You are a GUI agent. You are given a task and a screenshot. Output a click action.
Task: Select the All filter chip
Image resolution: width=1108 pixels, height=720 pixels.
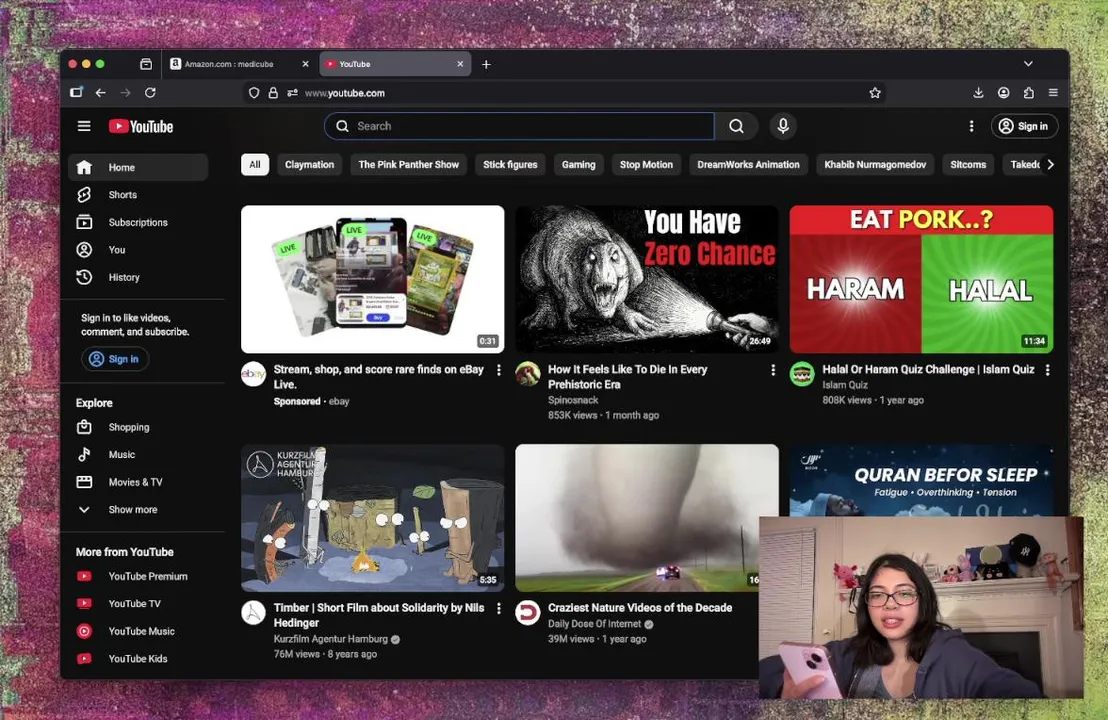coord(255,165)
